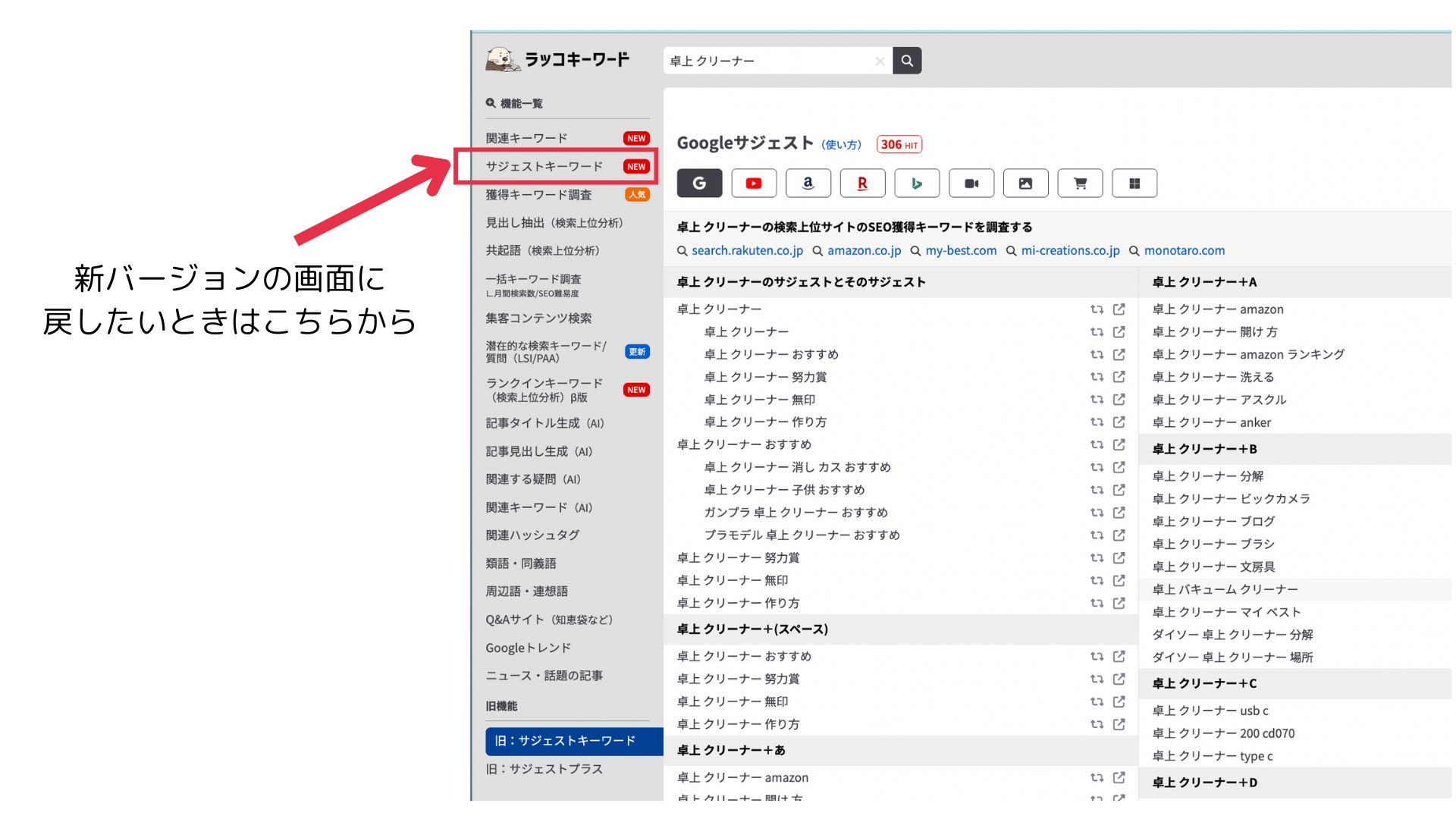The width and height of the screenshot is (1456, 819).
Task: Click search icon beside search.rakuten.co.jp
Action: coord(682,251)
